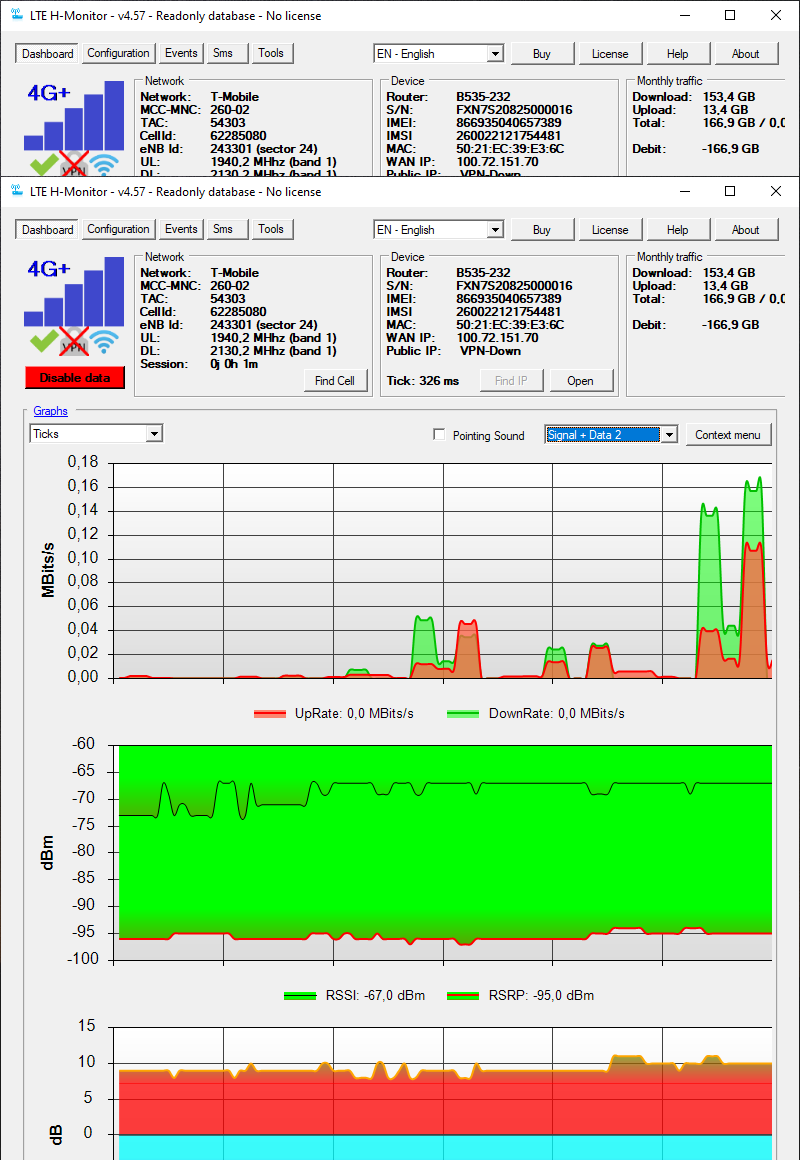Click the Open button in Device panel

(x=580, y=380)
